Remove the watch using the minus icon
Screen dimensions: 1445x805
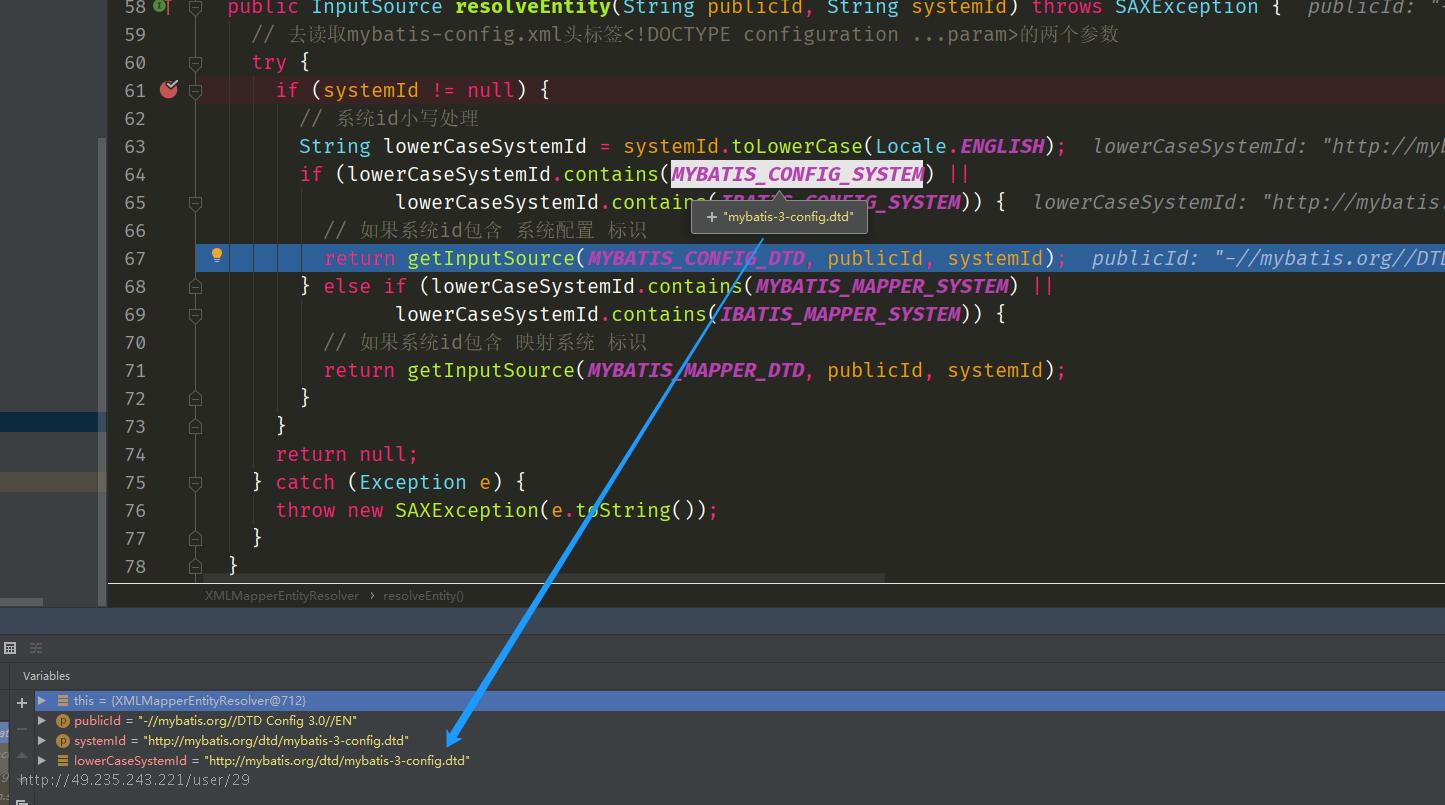coord(21,729)
